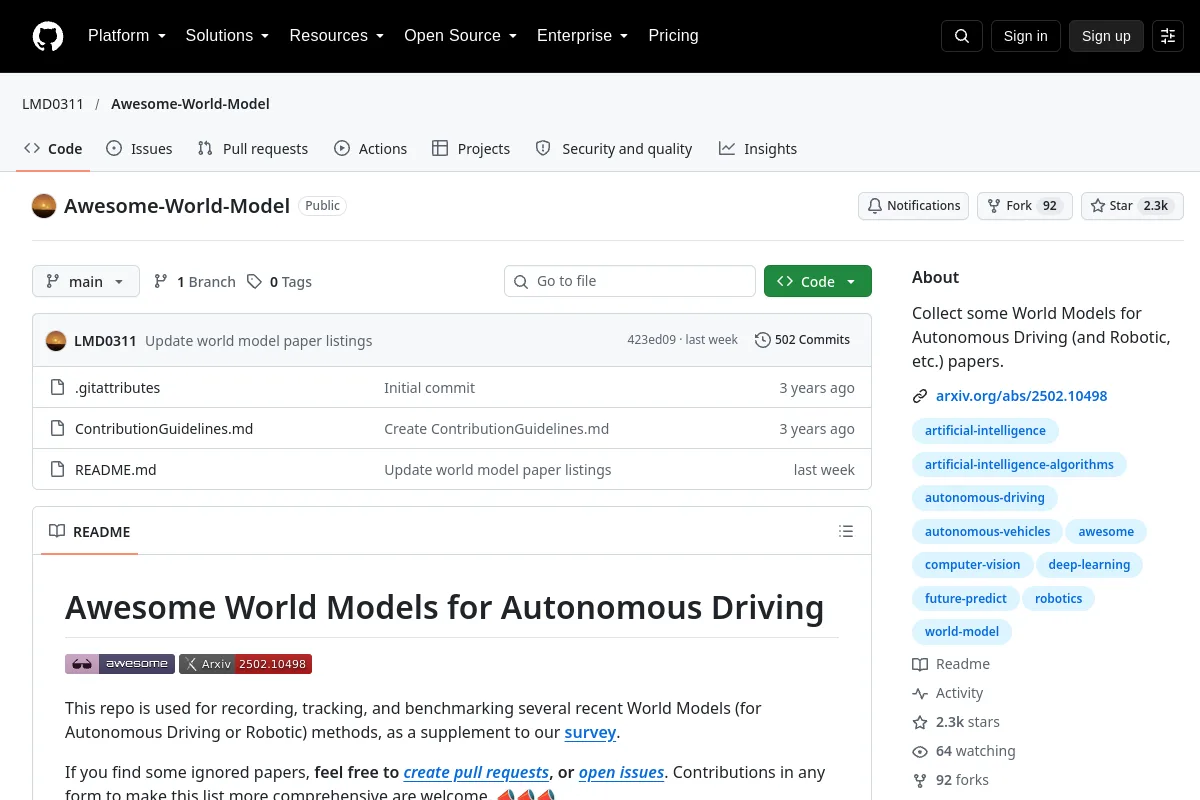Open the arxiv.org/abs/2502.10498 link
The image size is (1200, 800).
1021,396
